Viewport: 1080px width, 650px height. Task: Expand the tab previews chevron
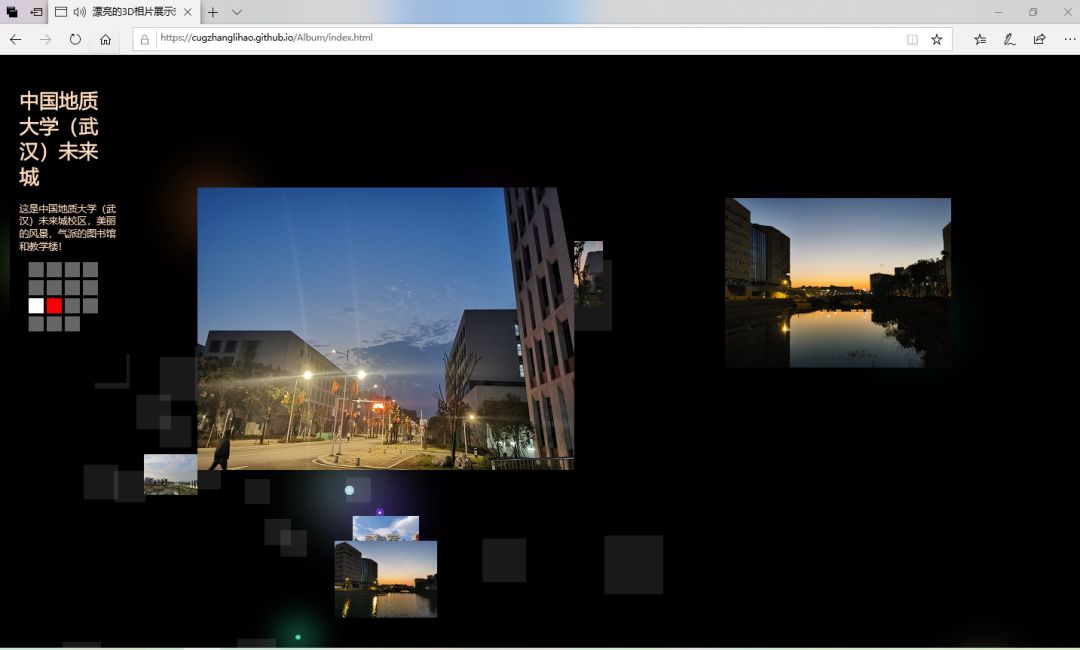[236, 12]
